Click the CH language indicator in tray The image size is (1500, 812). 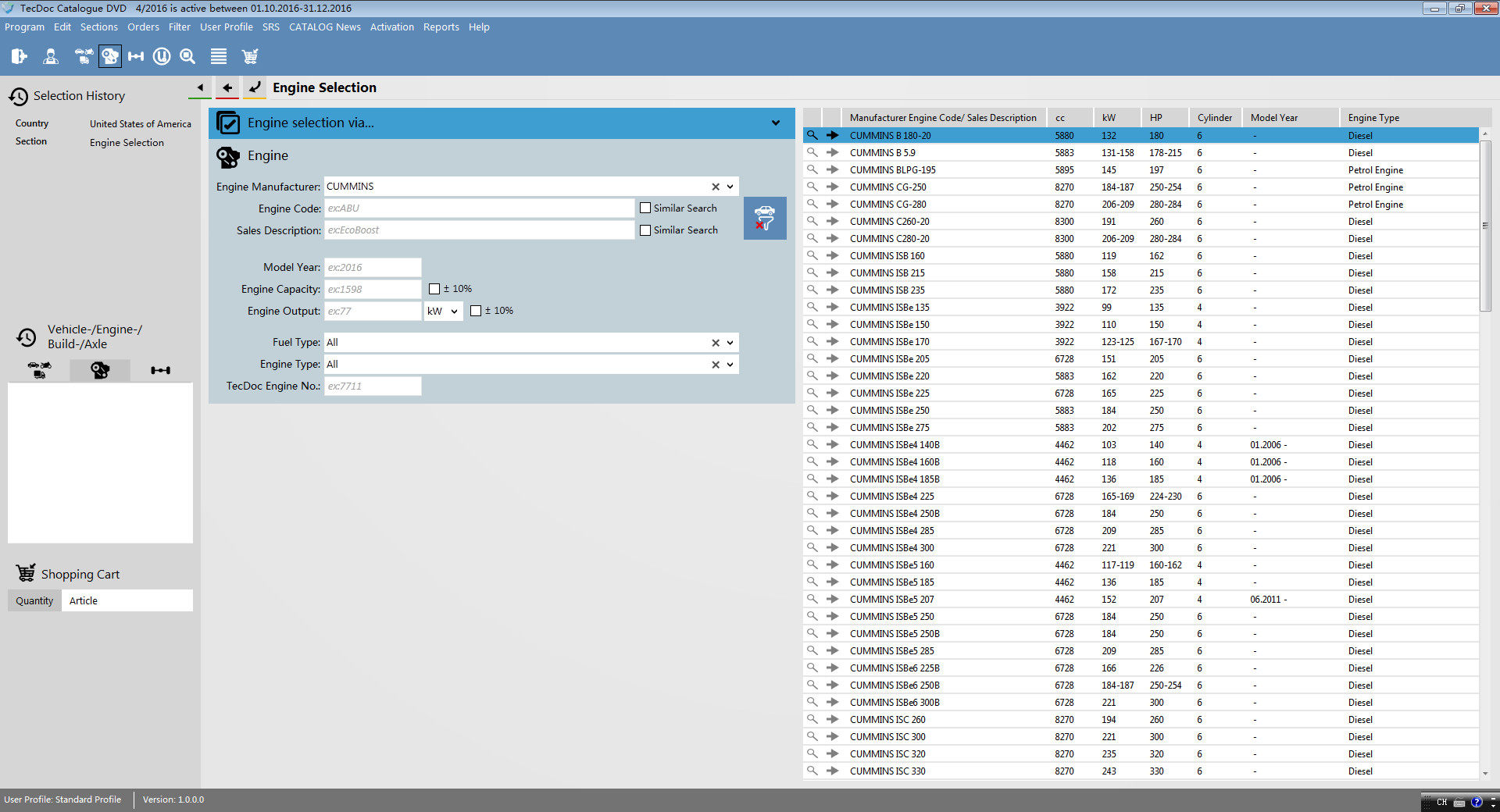coord(1441,802)
